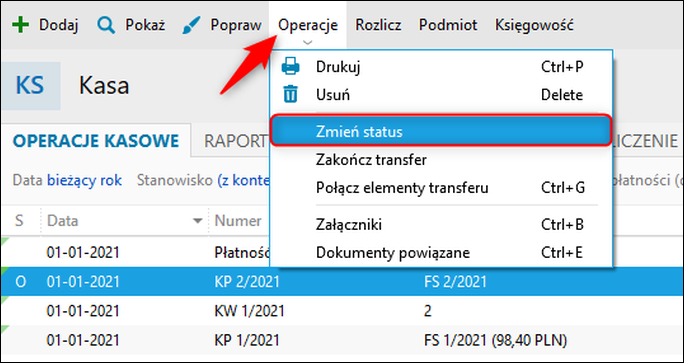Click the S column header
Screen dimensions: 684x363
tap(19, 221)
